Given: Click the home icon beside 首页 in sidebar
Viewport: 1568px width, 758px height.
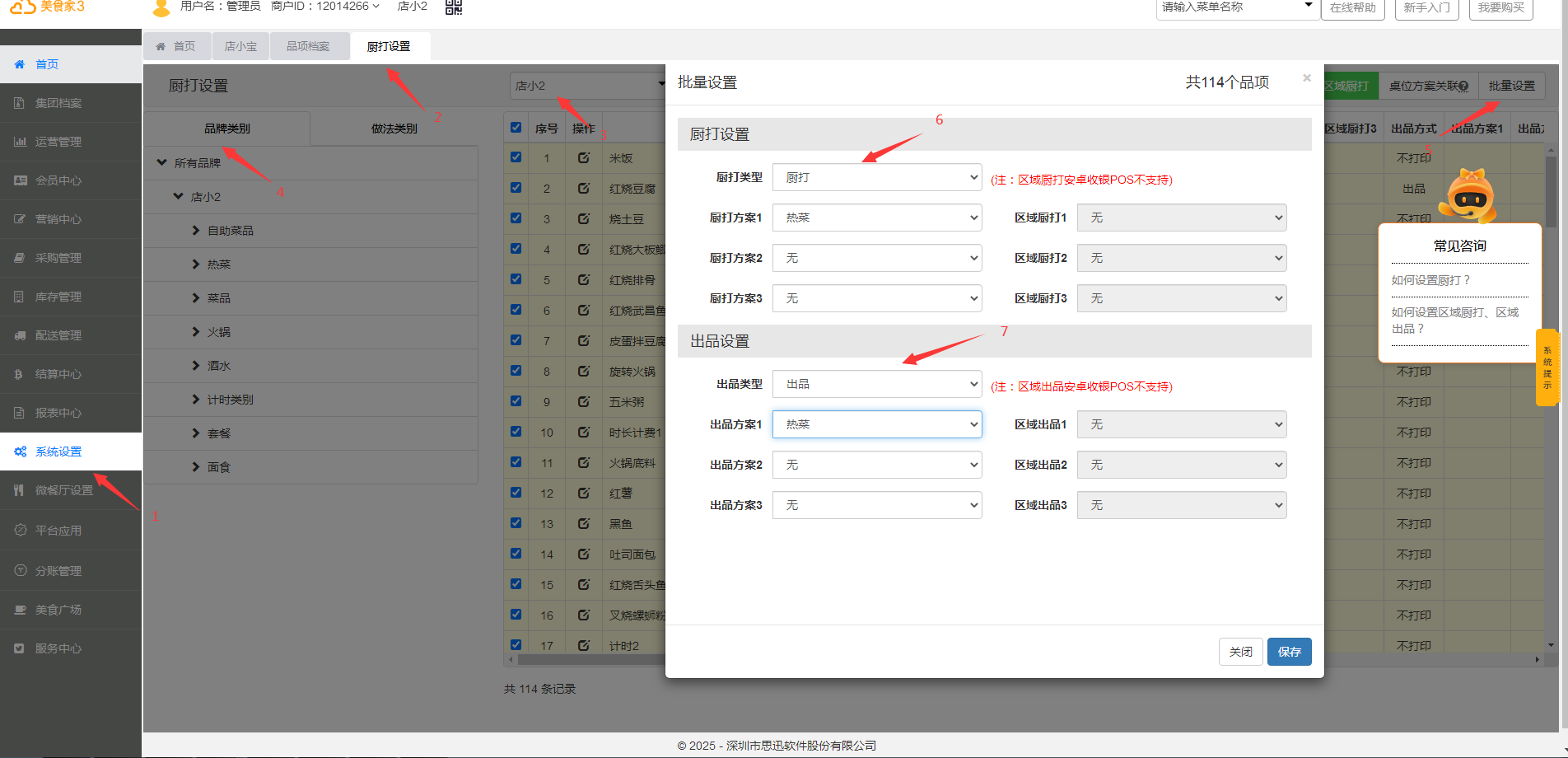Looking at the screenshot, I should click(20, 64).
